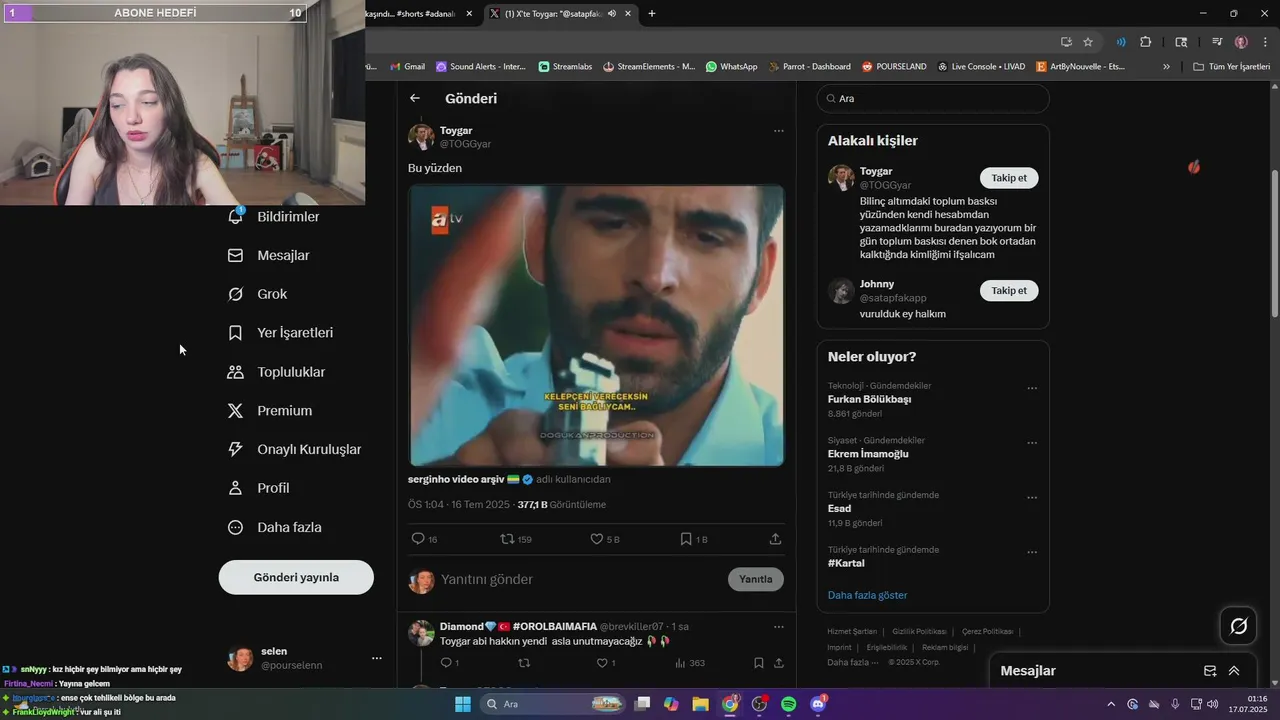The height and width of the screenshot is (720, 1280).
Task: Click the page vertical scrollbar
Action: tap(1274, 245)
